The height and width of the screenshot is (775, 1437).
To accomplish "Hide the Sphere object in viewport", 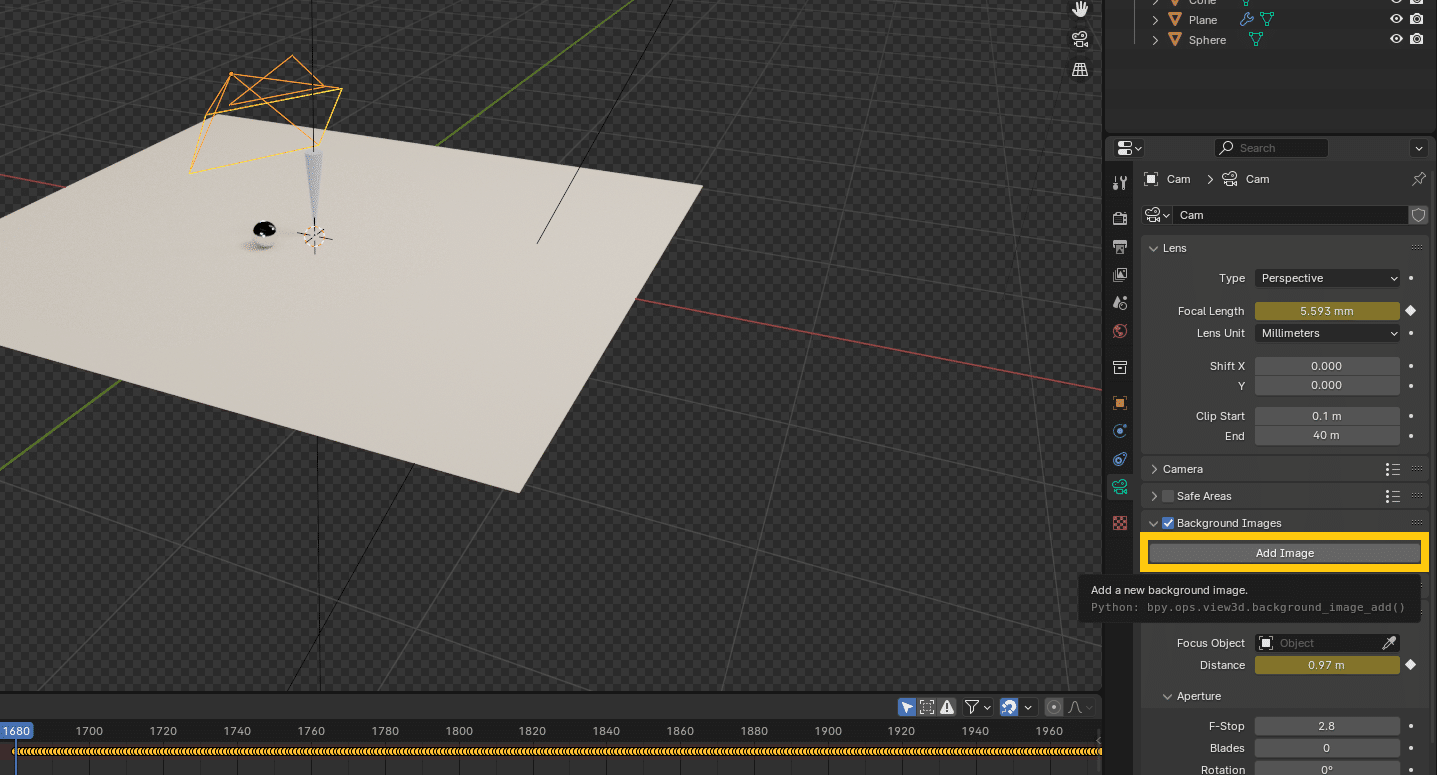I will click(x=1396, y=40).
